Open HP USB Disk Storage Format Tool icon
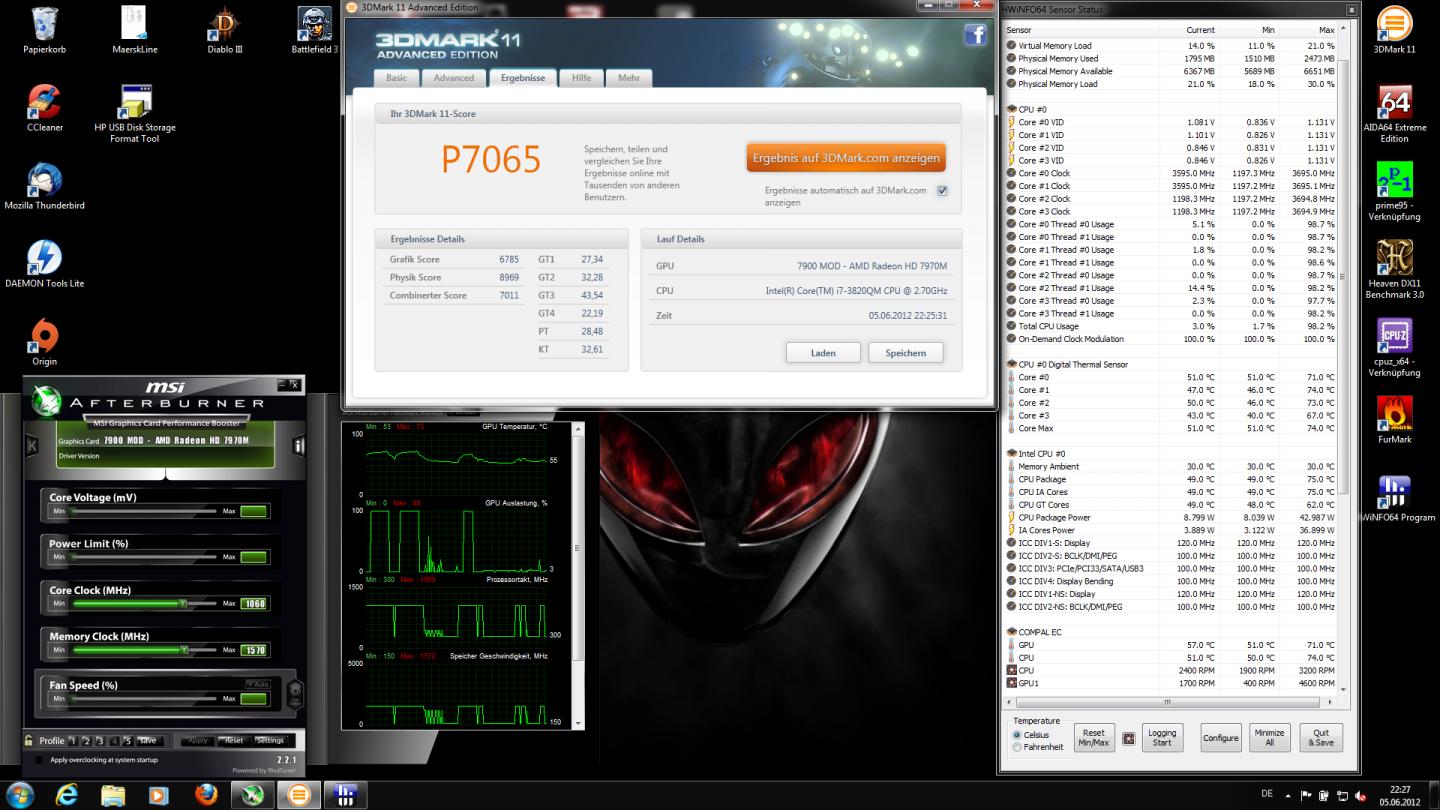The image size is (1440, 810). (135, 113)
